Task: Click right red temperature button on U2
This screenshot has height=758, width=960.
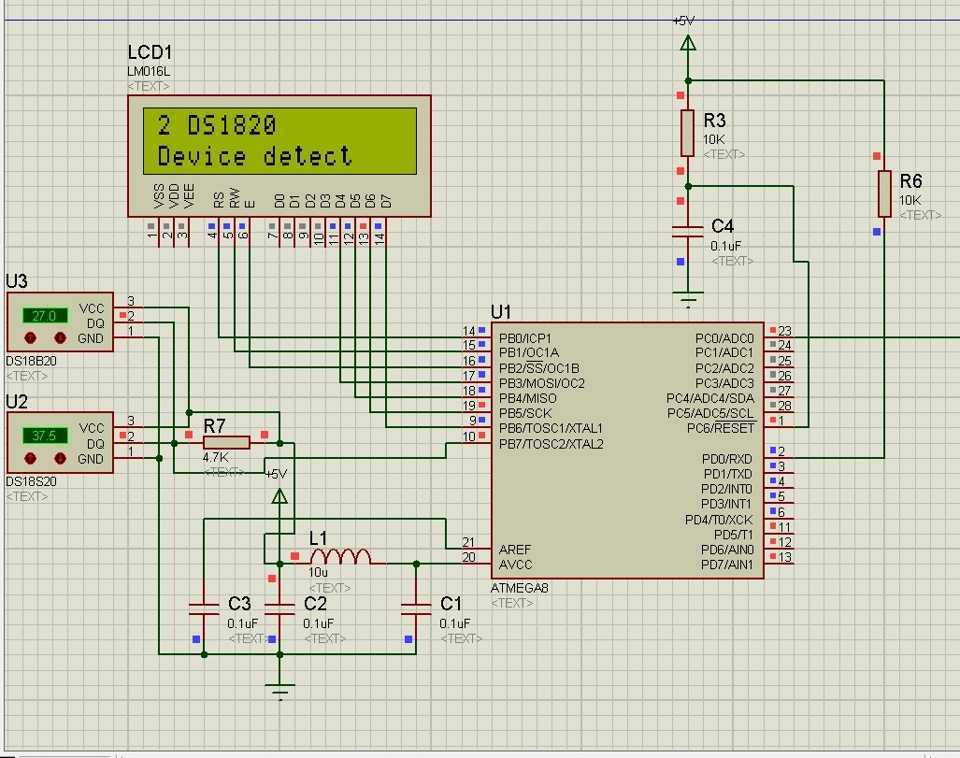Action: tap(59, 458)
